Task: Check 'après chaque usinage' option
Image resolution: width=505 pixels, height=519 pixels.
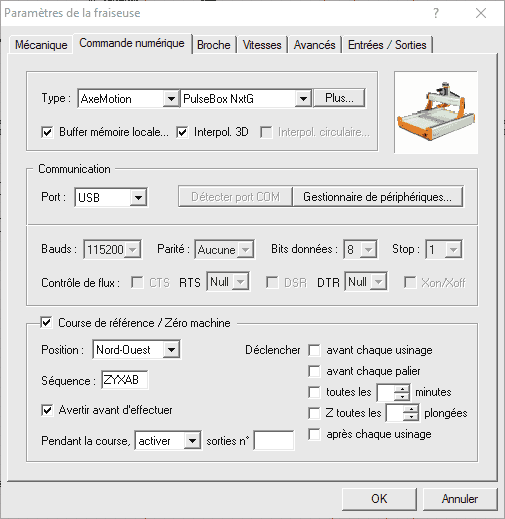Action: pyautogui.click(x=314, y=434)
